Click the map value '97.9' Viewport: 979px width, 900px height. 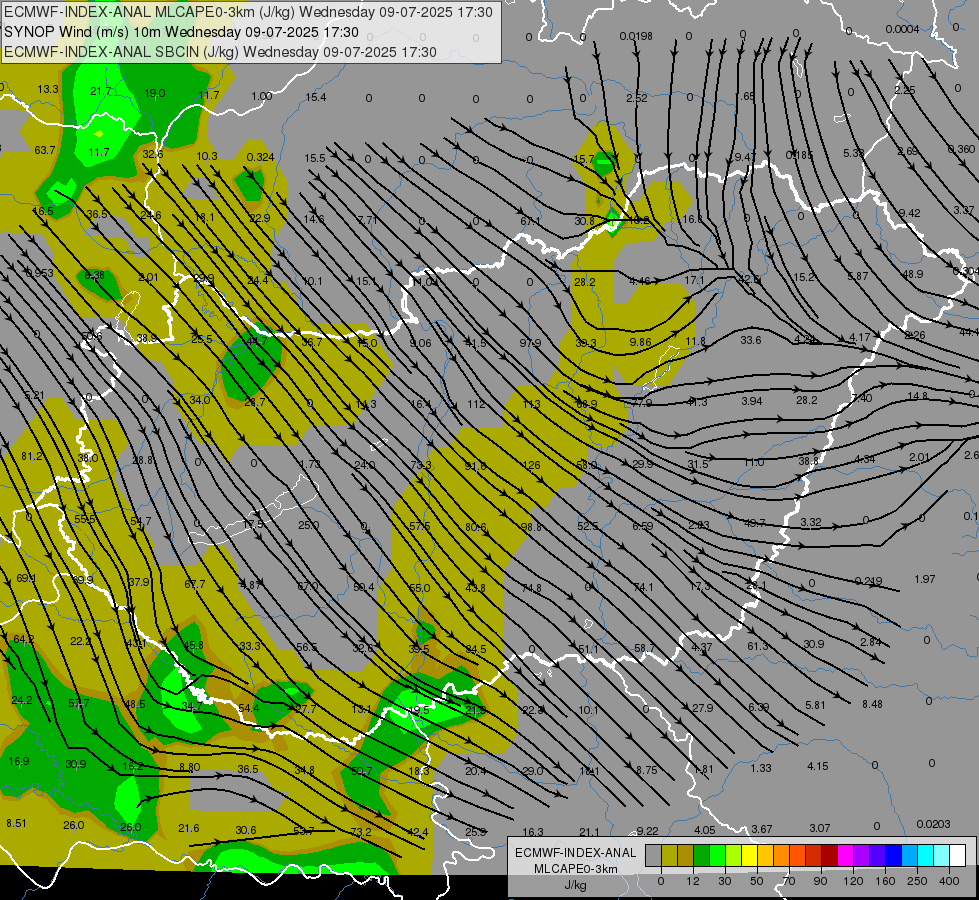[530, 343]
